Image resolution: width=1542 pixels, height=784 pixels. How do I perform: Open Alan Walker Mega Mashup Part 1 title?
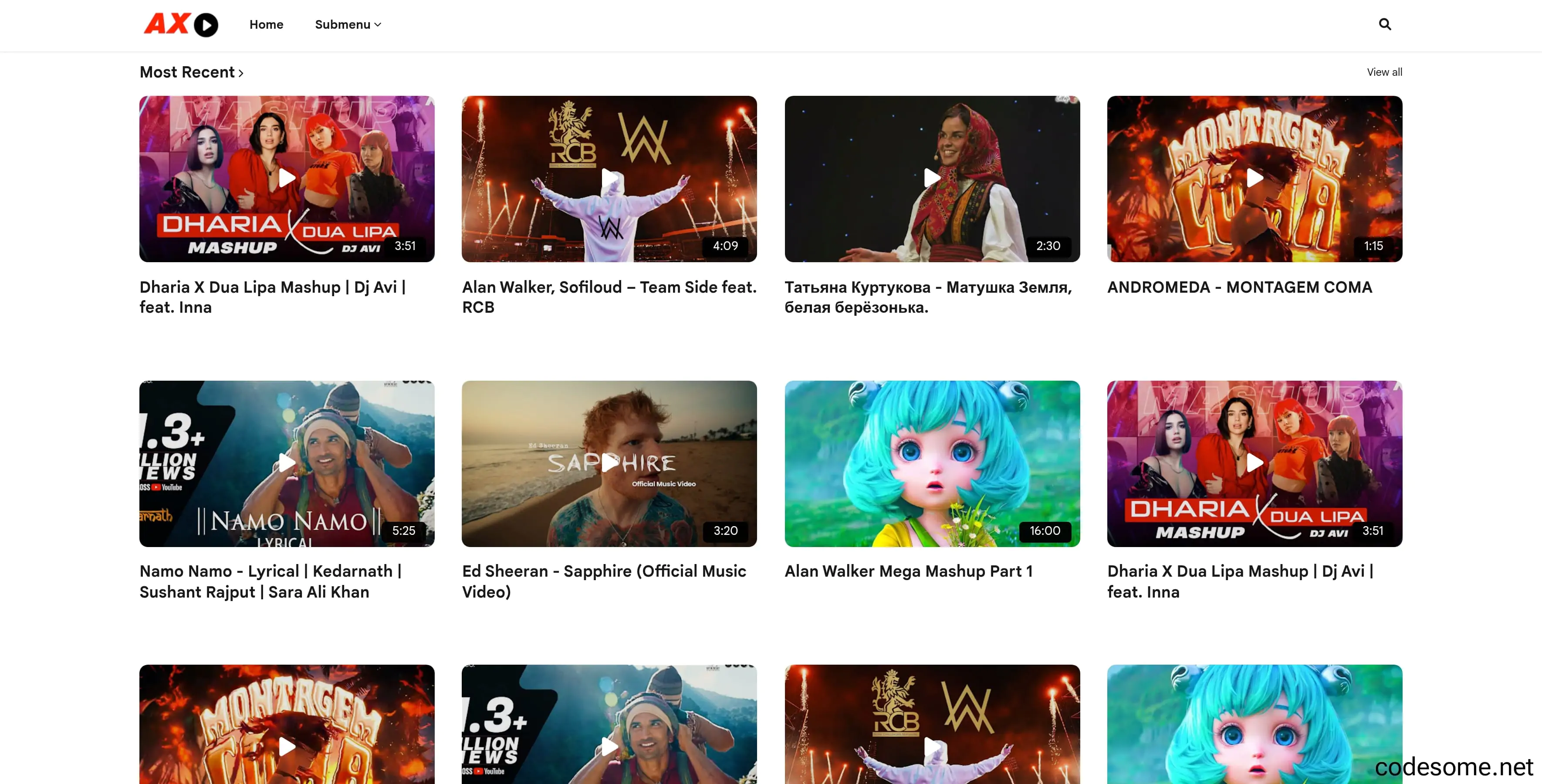[908, 571]
